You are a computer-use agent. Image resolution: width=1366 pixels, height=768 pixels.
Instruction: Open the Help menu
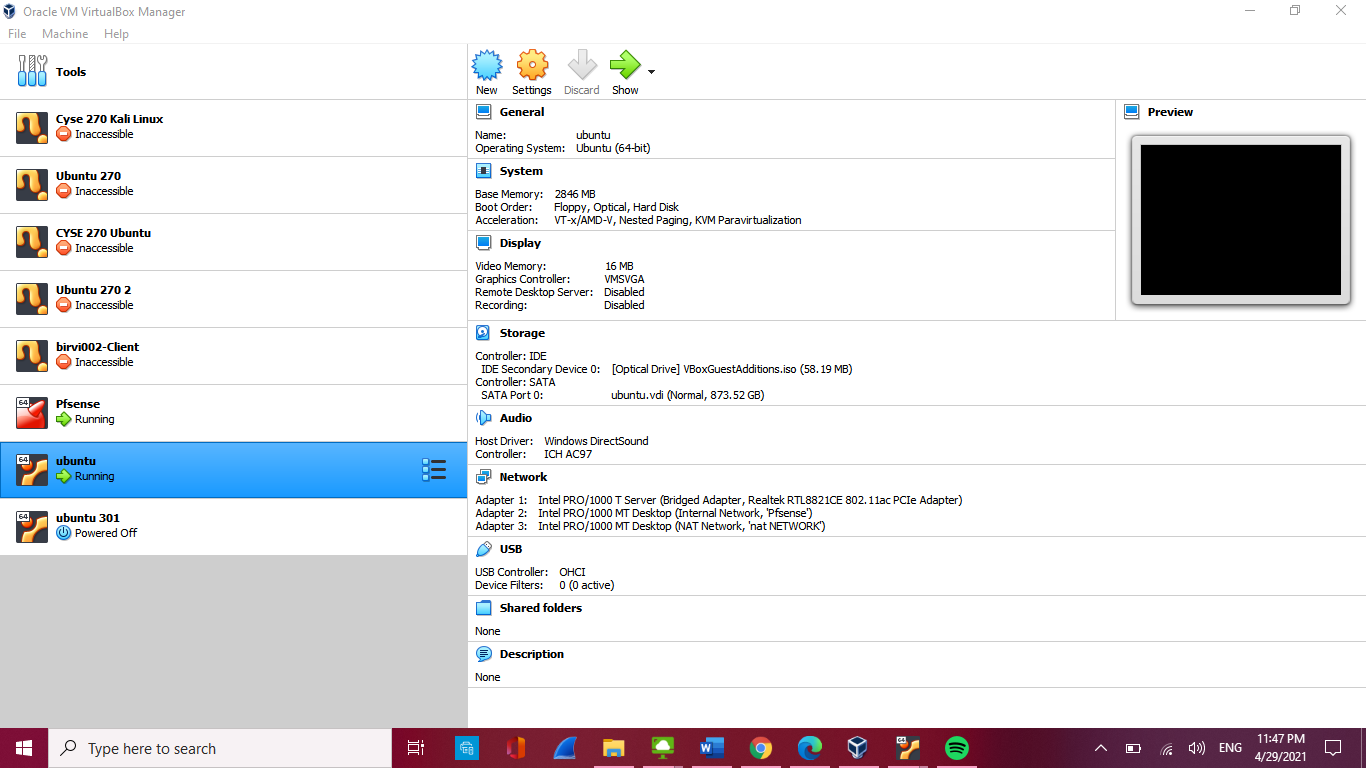[x=116, y=34]
